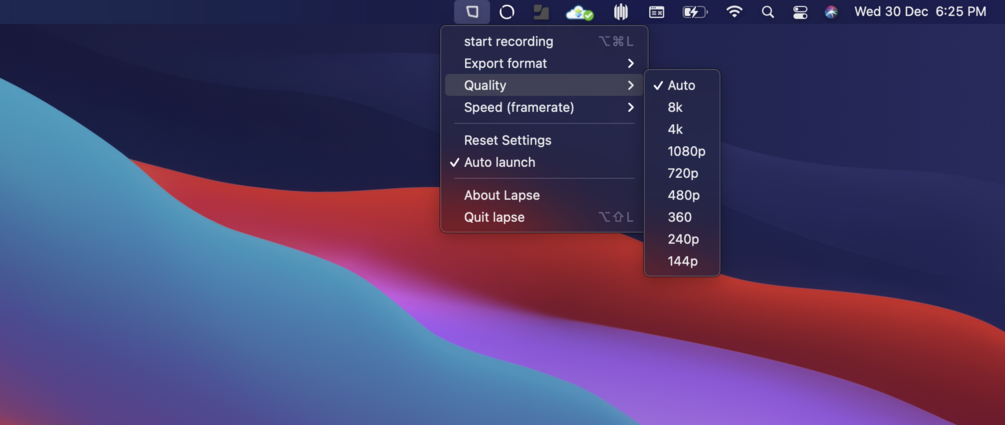Image resolution: width=1005 pixels, height=425 pixels.
Task: Click the chevron beside Export format
Action: (x=631, y=63)
